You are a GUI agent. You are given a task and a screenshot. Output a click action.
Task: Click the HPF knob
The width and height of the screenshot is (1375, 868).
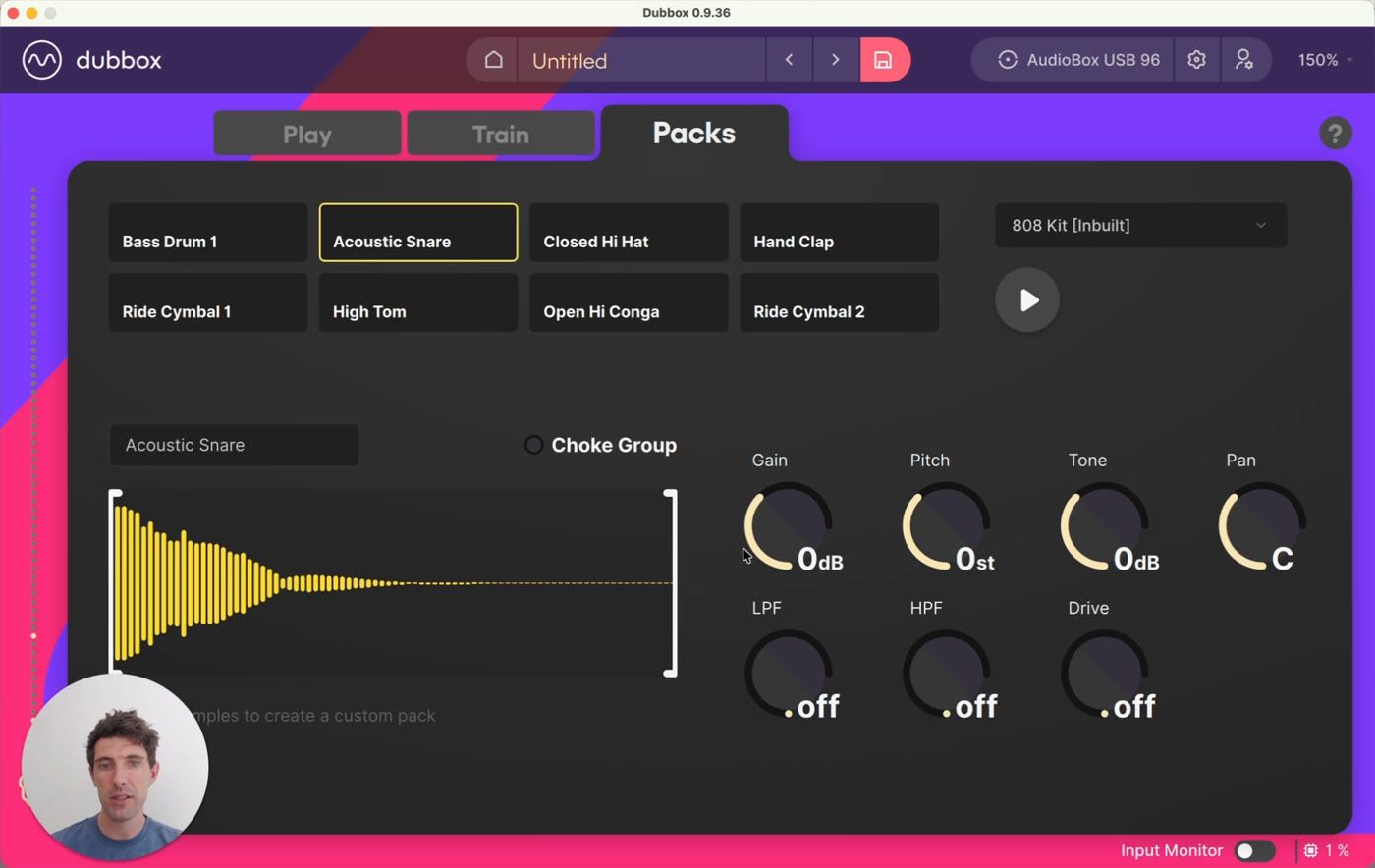click(x=947, y=674)
